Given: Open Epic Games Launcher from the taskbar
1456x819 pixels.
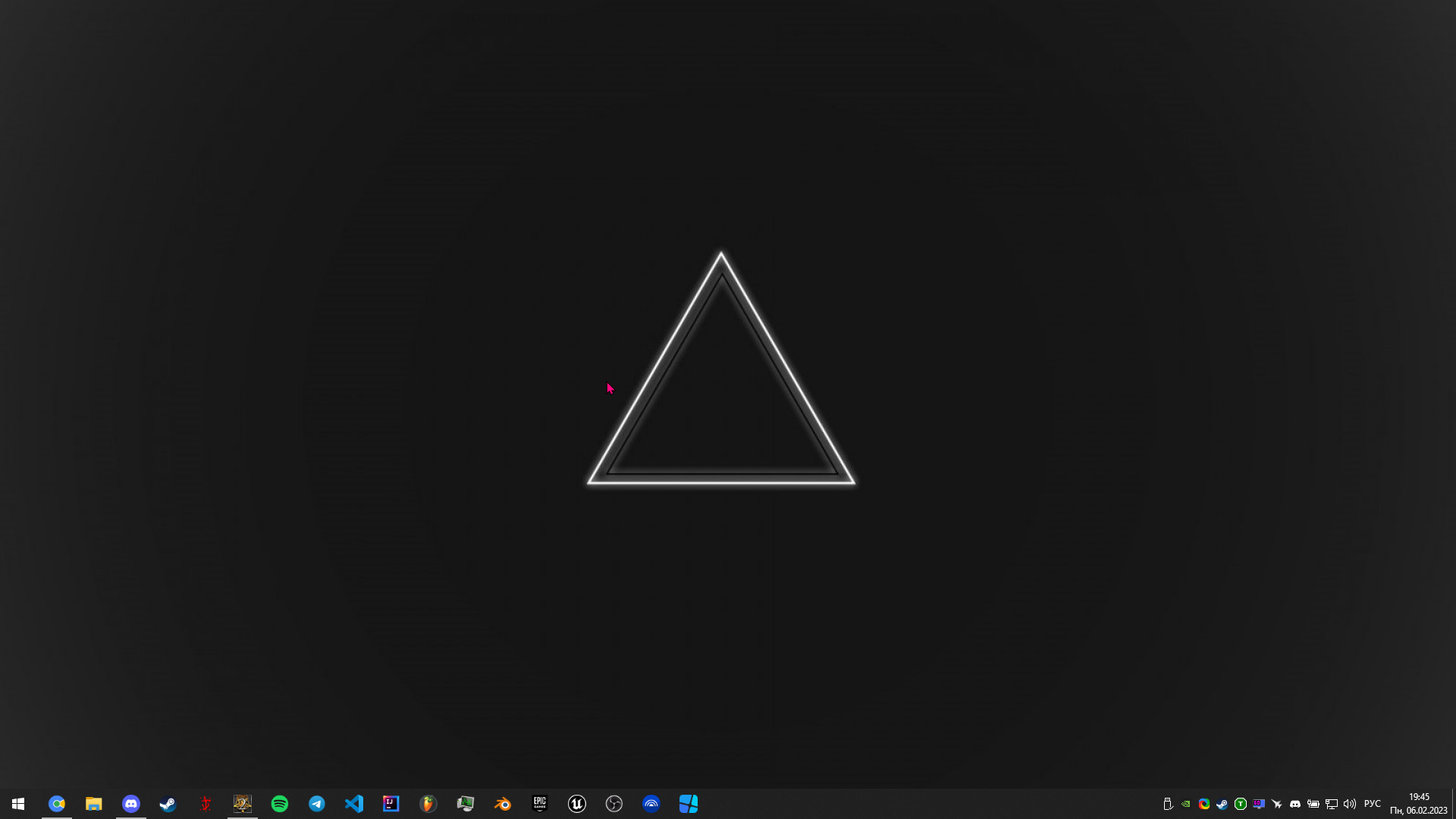Looking at the screenshot, I should pos(540,804).
